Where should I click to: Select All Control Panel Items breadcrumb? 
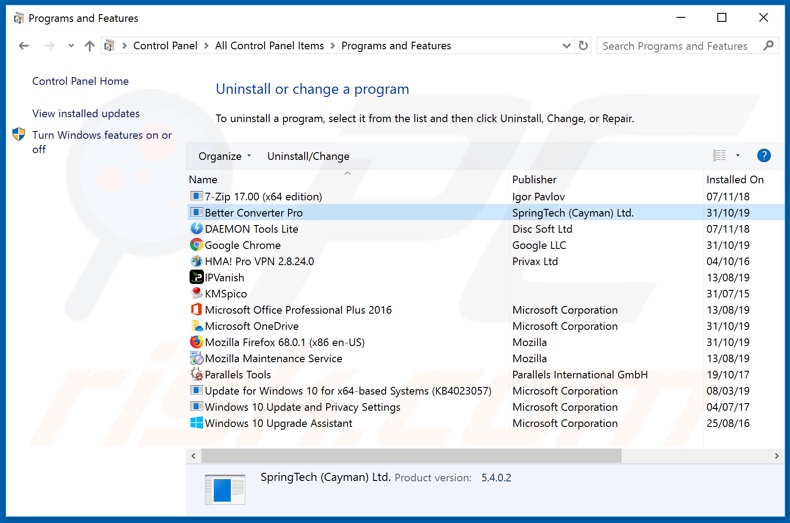(269, 46)
